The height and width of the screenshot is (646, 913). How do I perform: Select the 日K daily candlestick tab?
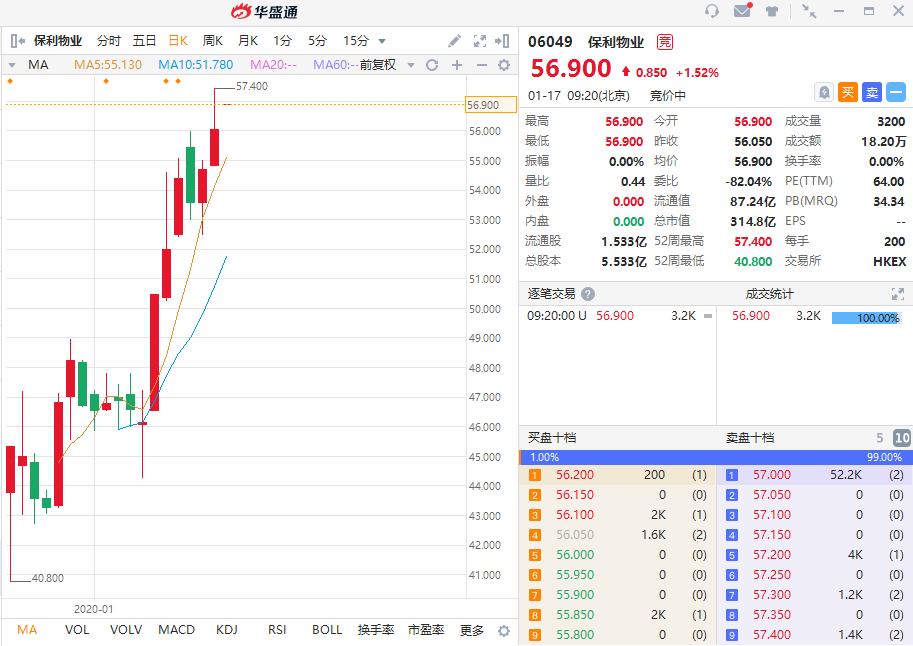[x=178, y=41]
